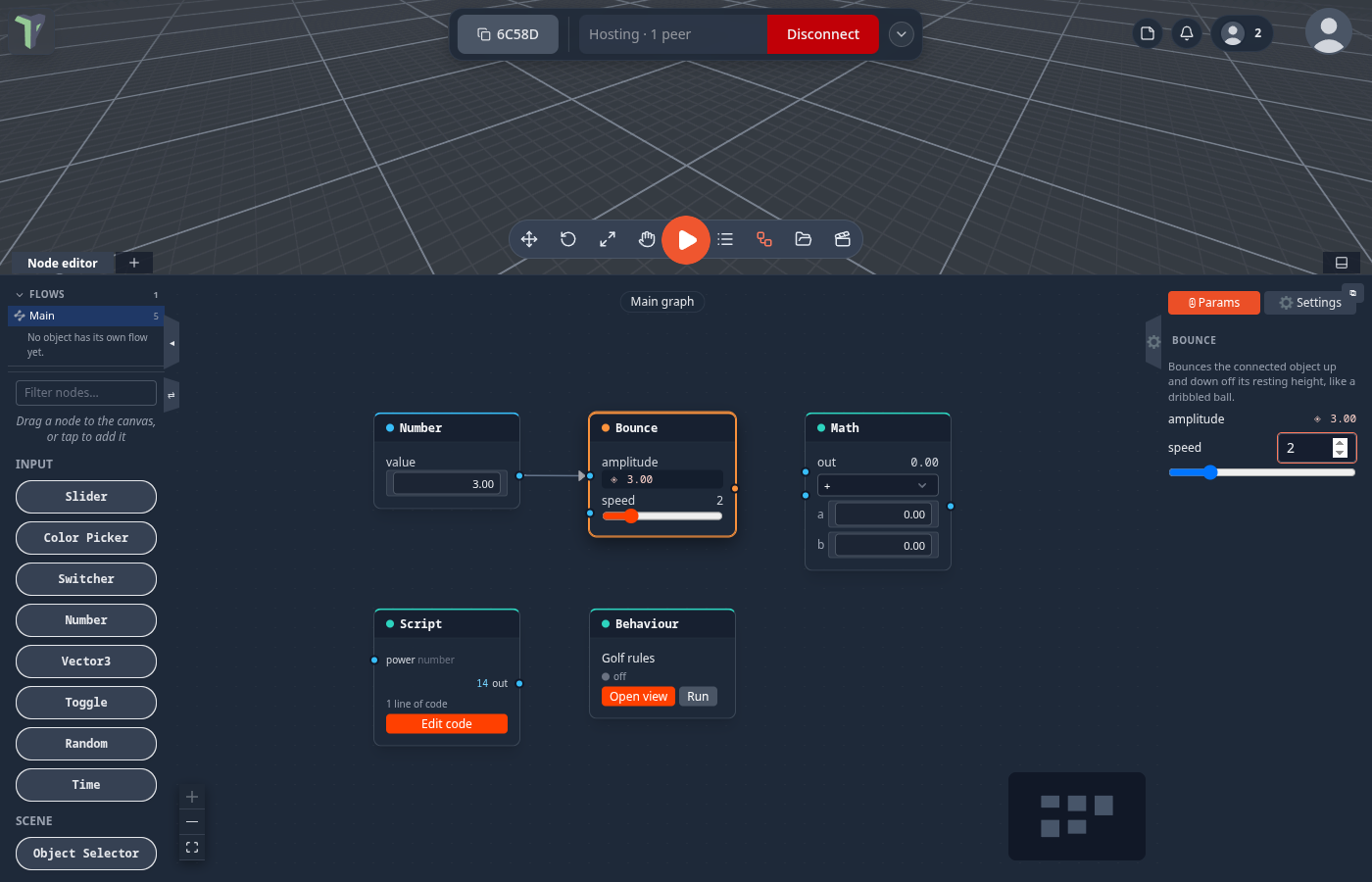Open the clapperboard scenes icon
Screen dimensions: 1372x882
click(843, 239)
